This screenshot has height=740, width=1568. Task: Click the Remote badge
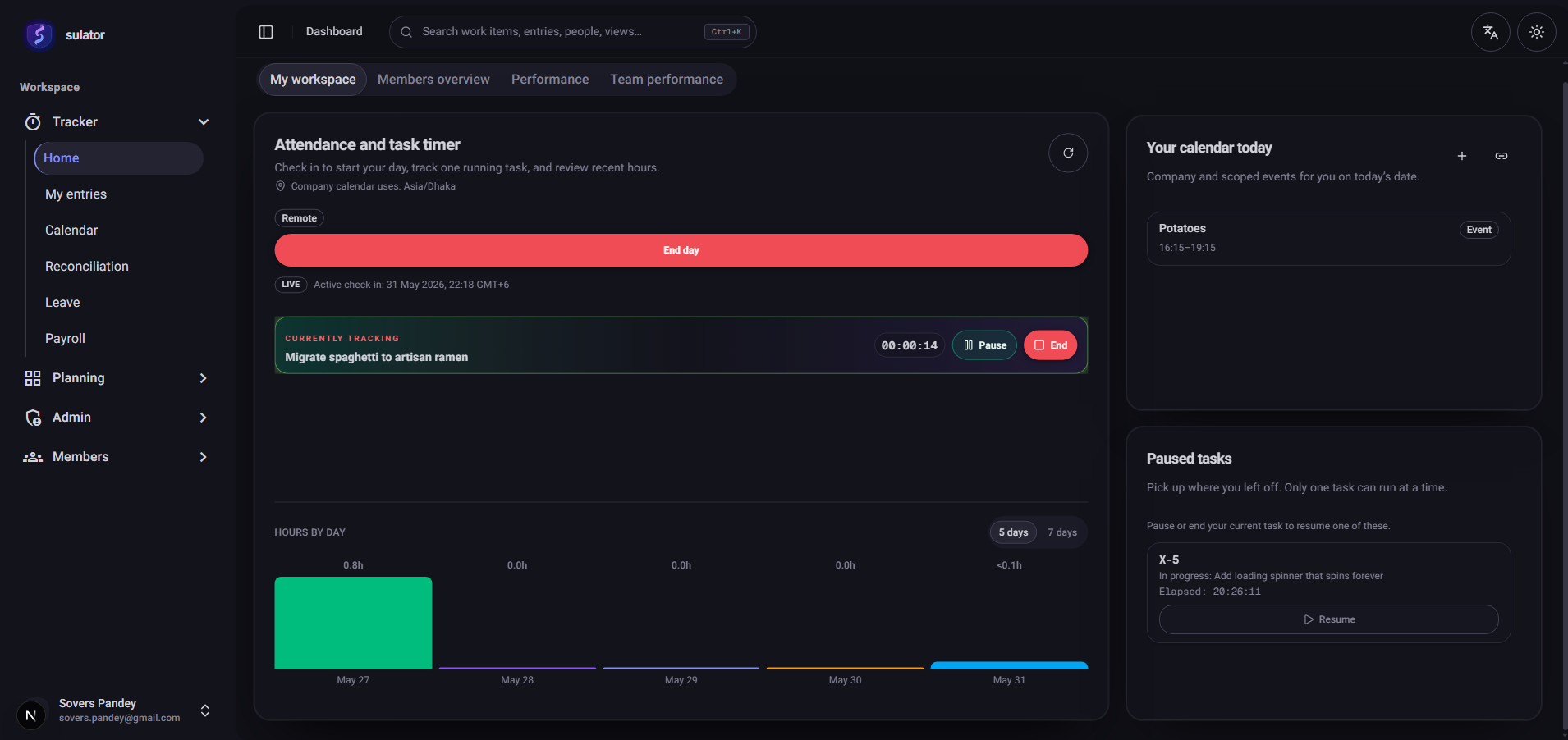coord(299,218)
